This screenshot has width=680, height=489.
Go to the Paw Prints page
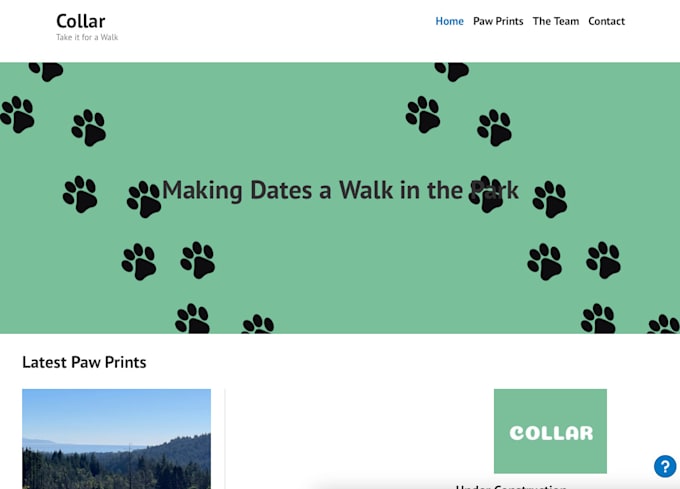tap(498, 21)
